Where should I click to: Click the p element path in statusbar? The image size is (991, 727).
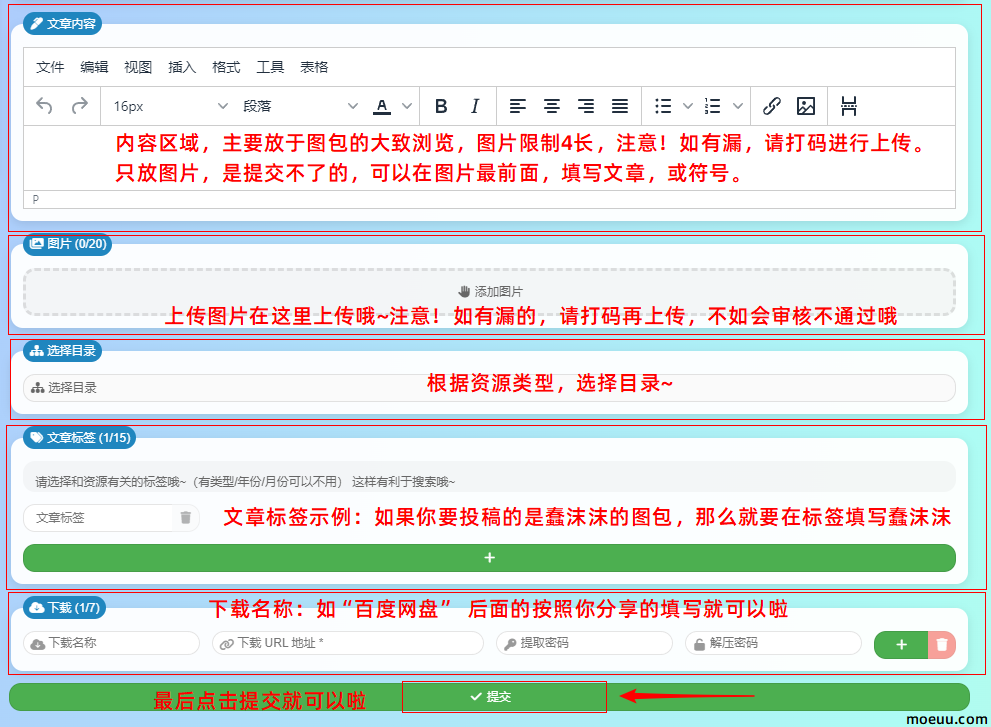[35, 199]
